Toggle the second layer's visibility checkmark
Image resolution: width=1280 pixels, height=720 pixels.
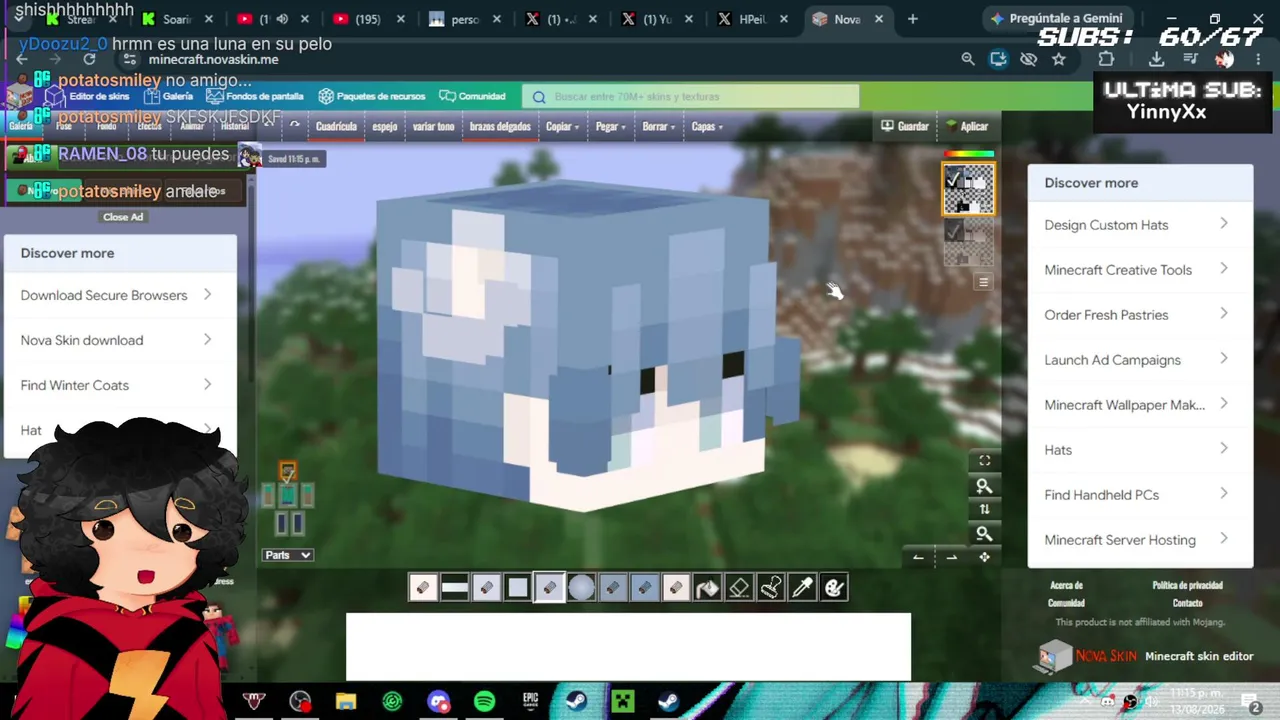[x=953, y=232]
